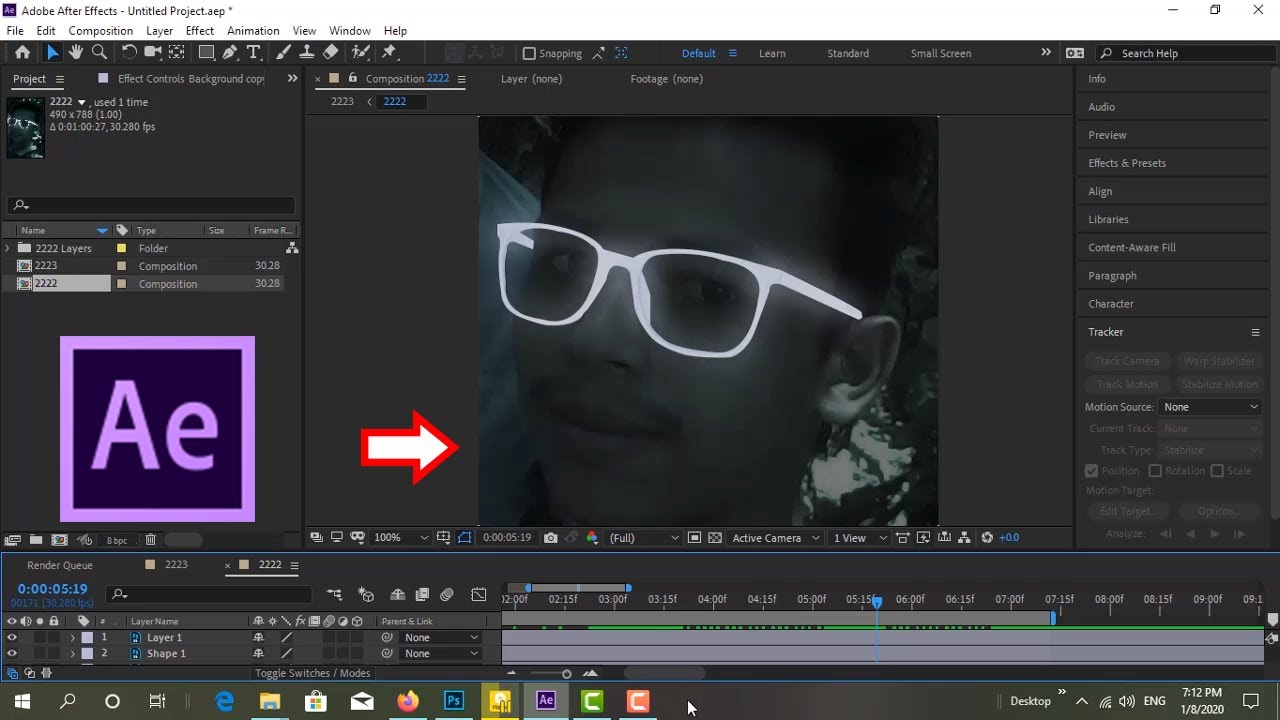Screen dimensions: 1280x720
Task: Select the Clone Stamp tool
Action: click(307, 53)
